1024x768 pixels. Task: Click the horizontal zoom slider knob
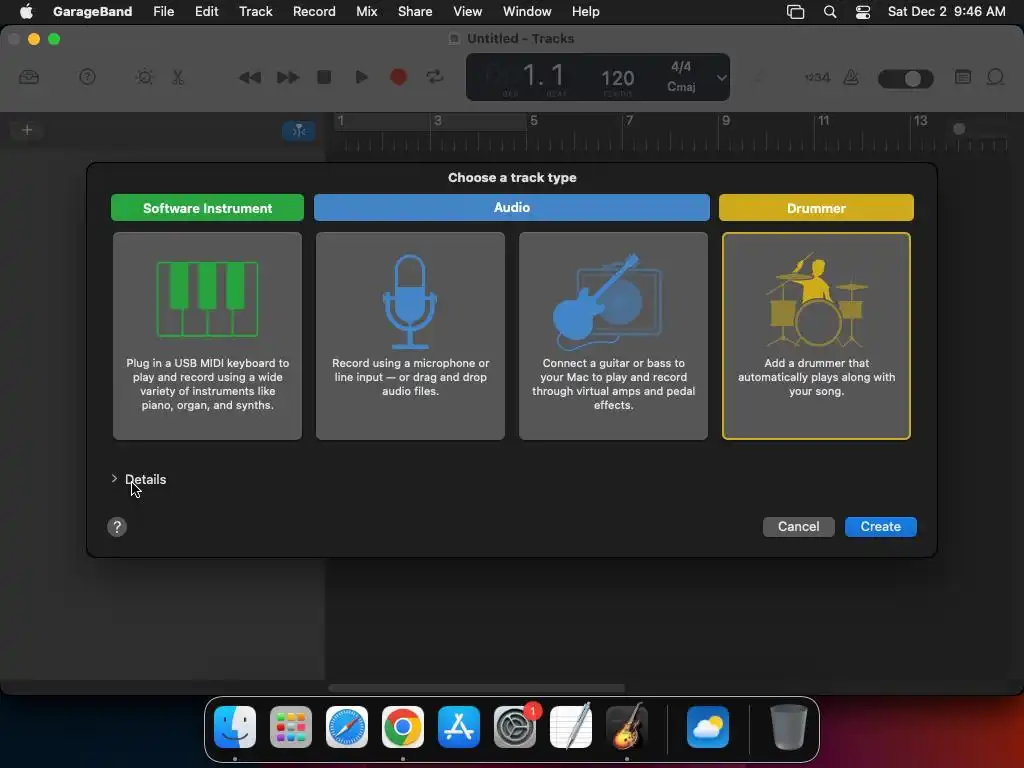pyautogui.click(x=959, y=129)
